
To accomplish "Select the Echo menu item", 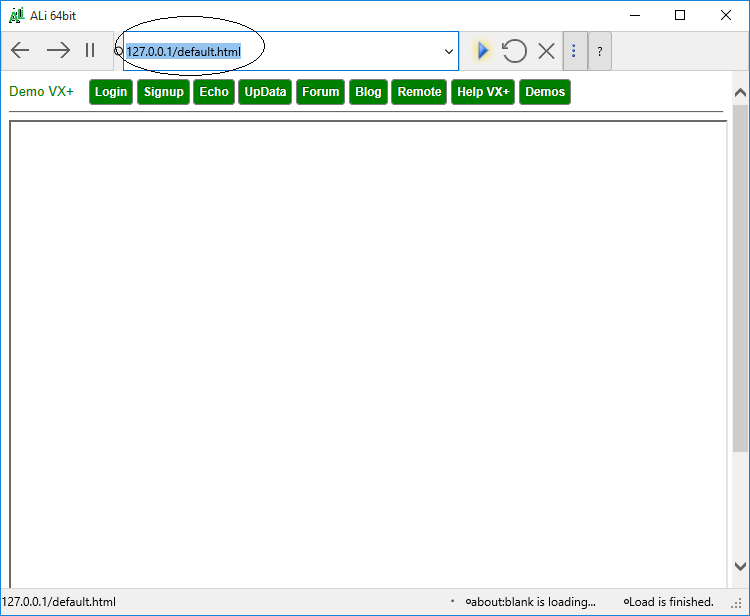I will point(214,92).
